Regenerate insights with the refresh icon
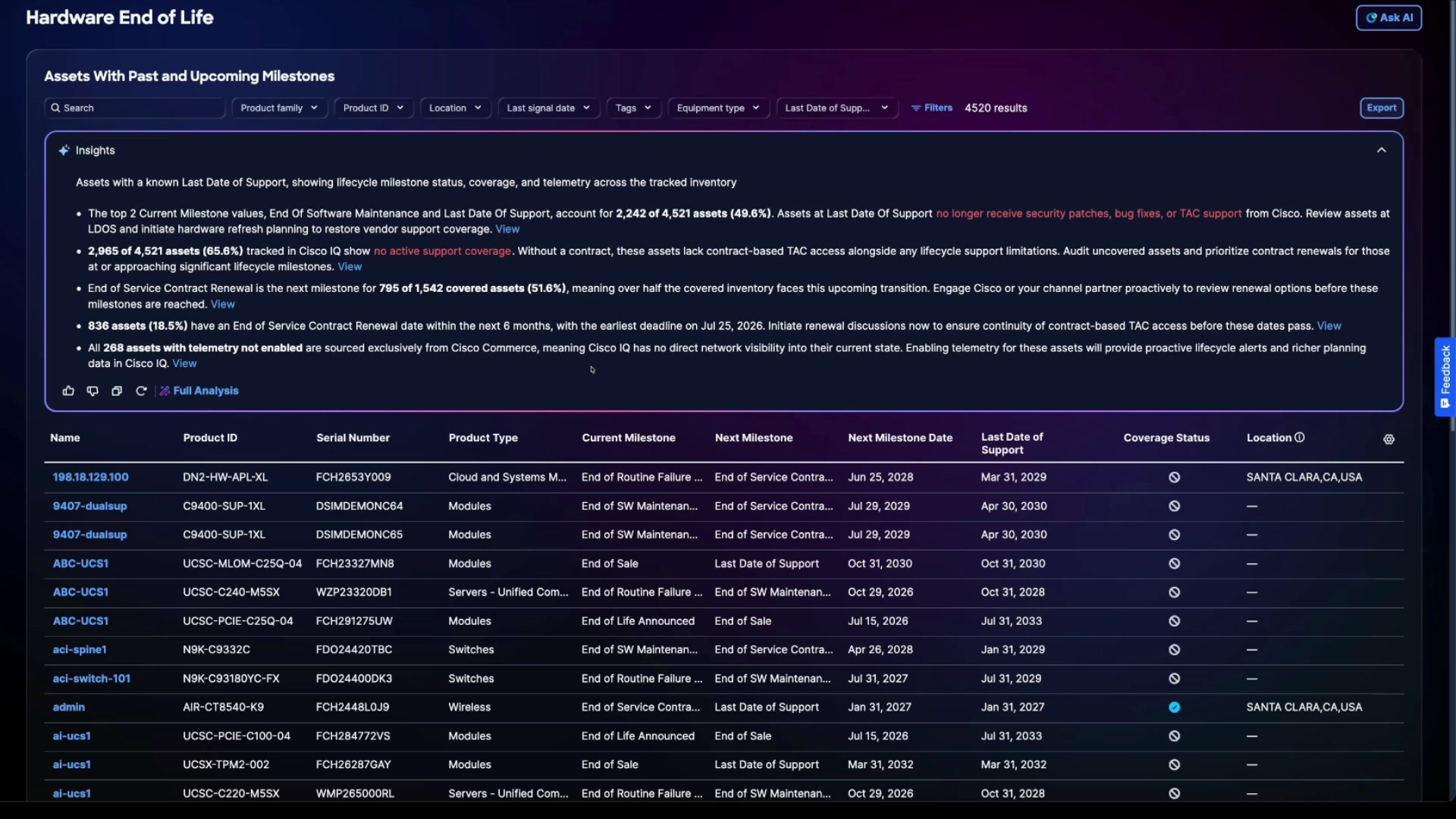The width and height of the screenshot is (1456, 819). [141, 391]
